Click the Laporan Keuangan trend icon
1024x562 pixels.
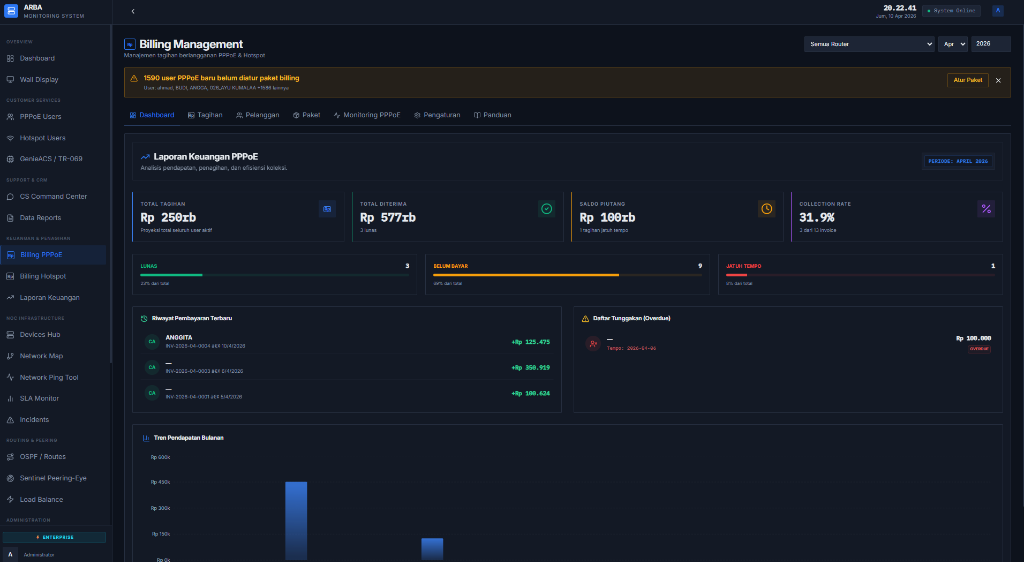pos(10,298)
